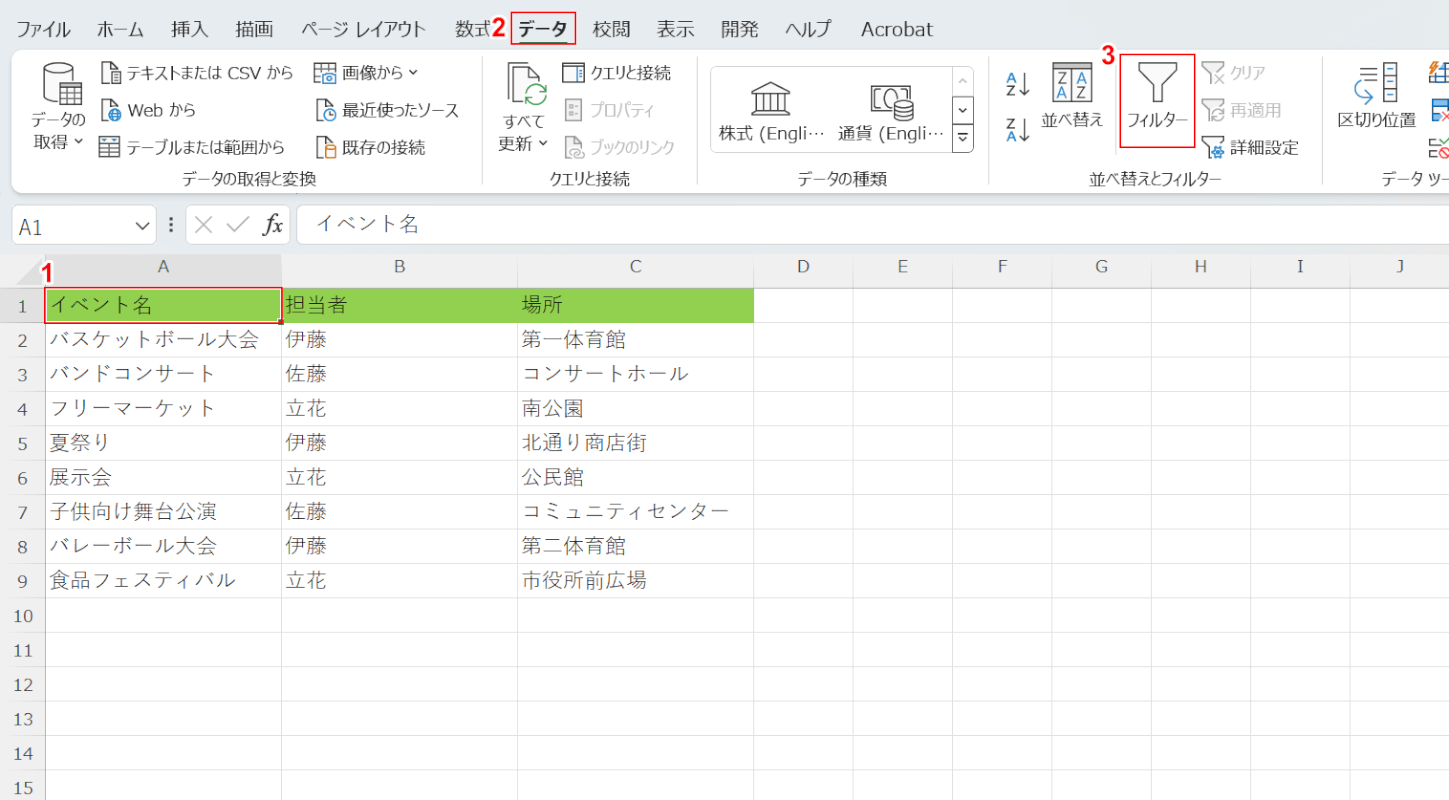Screen dimensions: 1449x800
Task: Switch to the 表示 tab
Action: [675, 29]
